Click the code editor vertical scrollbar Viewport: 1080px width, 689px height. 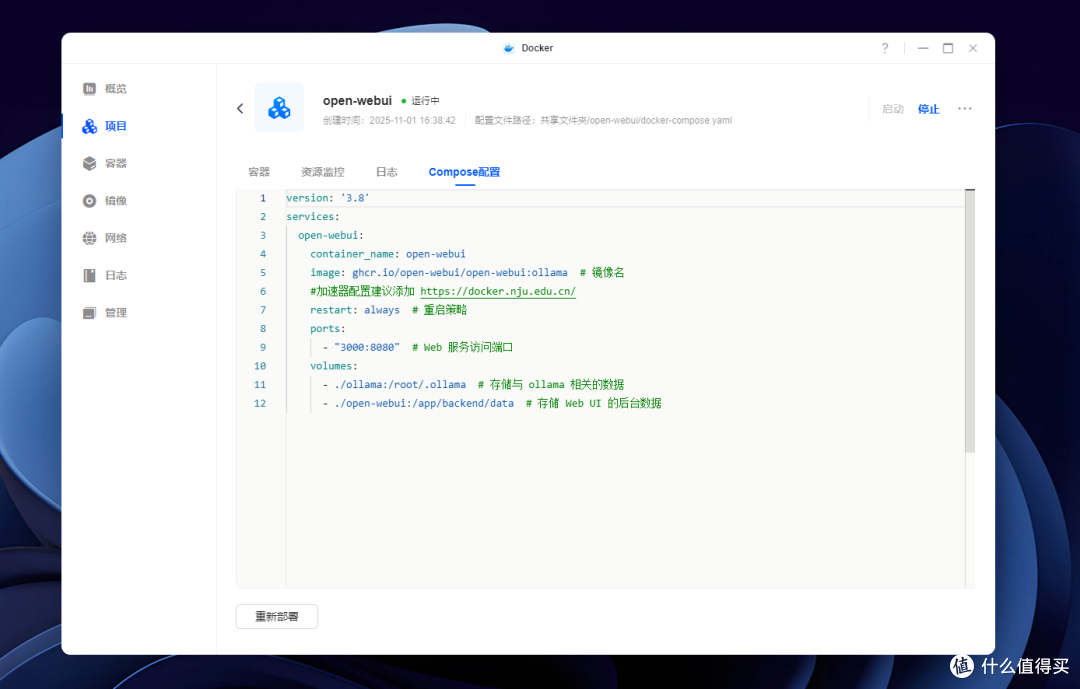click(x=970, y=321)
